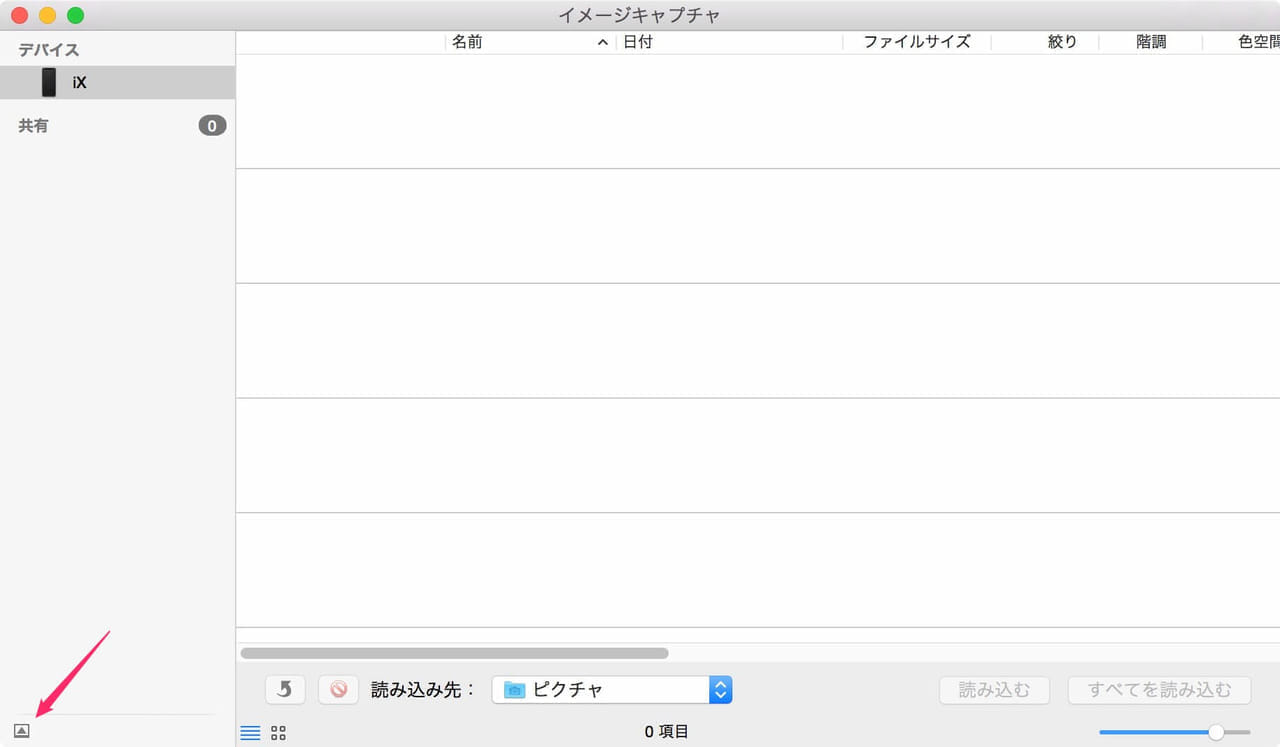Expand the 共有 section in sidebar
The height and width of the screenshot is (747, 1280).
[x=33, y=126]
